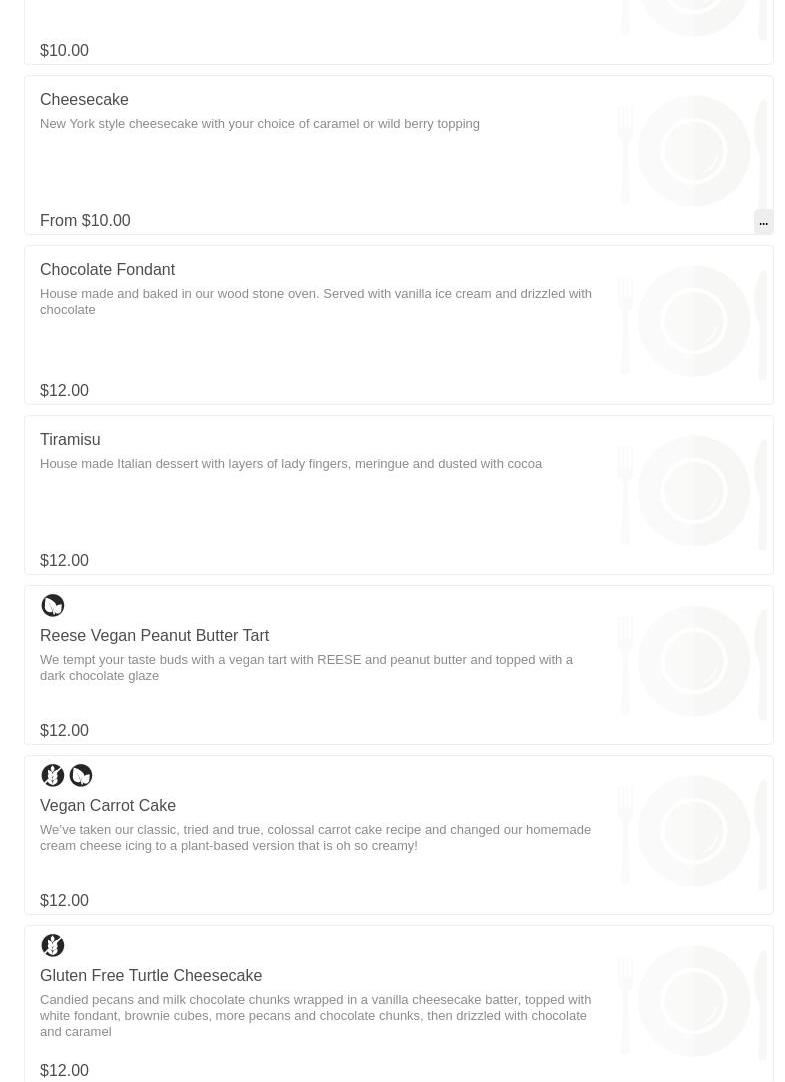
Task: Click the From $10.00 Cheesecake price
Action: coord(85,220)
